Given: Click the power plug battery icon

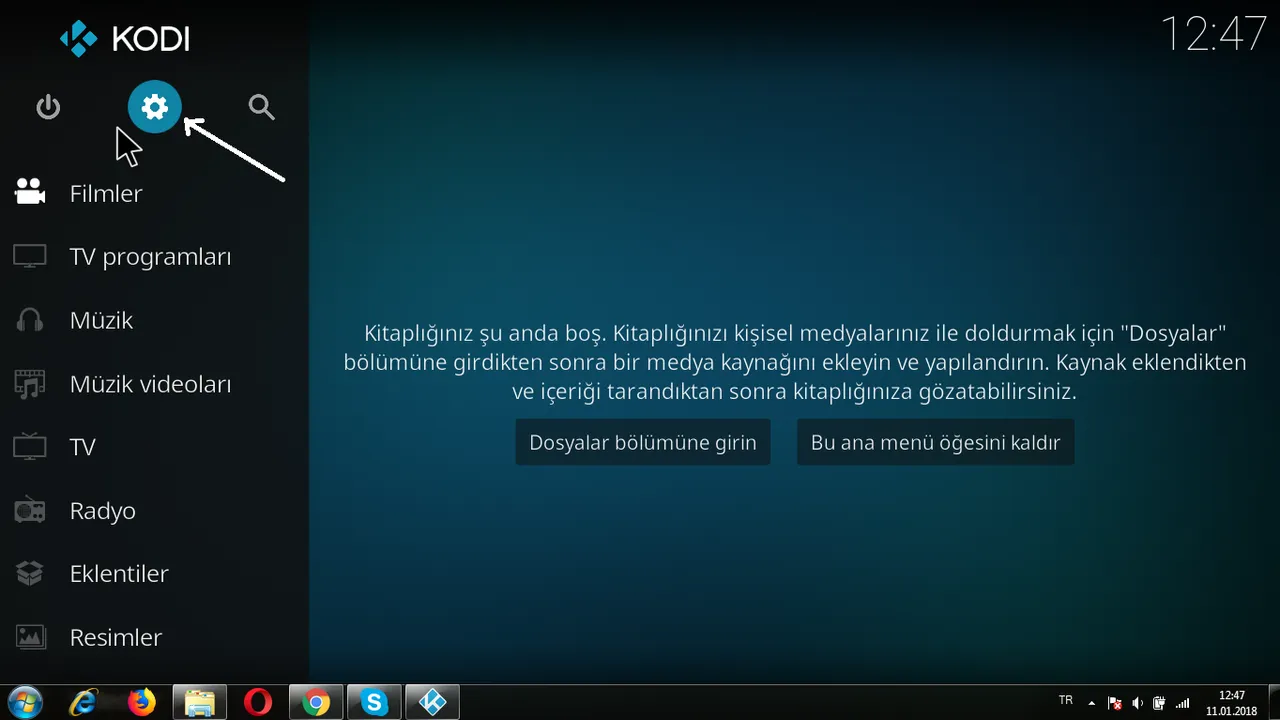Looking at the screenshot, I should (x=1160, y=703).
